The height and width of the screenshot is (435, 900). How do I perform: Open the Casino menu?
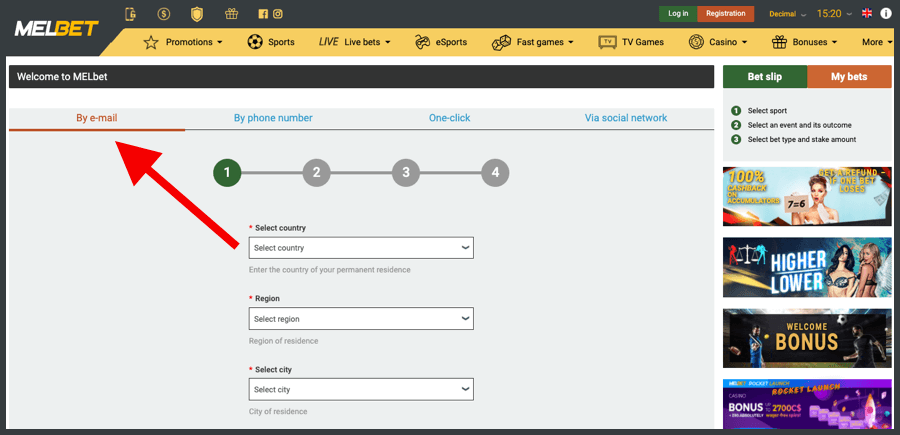718,42
